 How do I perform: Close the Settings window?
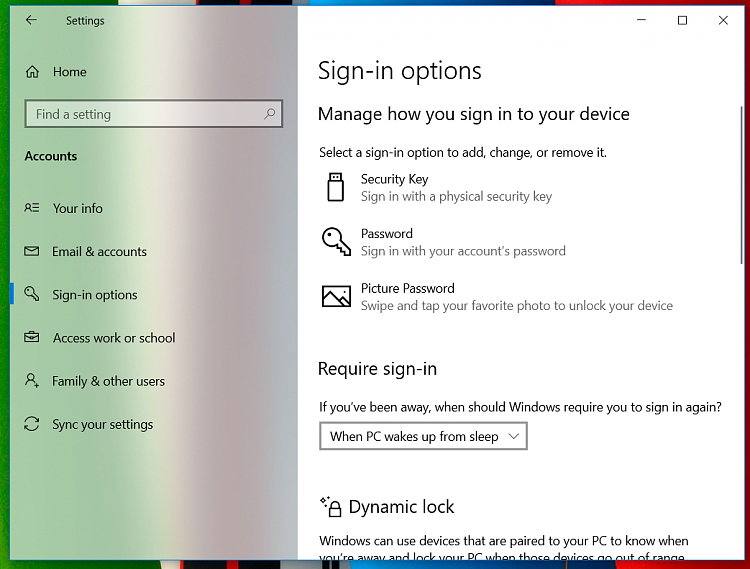723,20
